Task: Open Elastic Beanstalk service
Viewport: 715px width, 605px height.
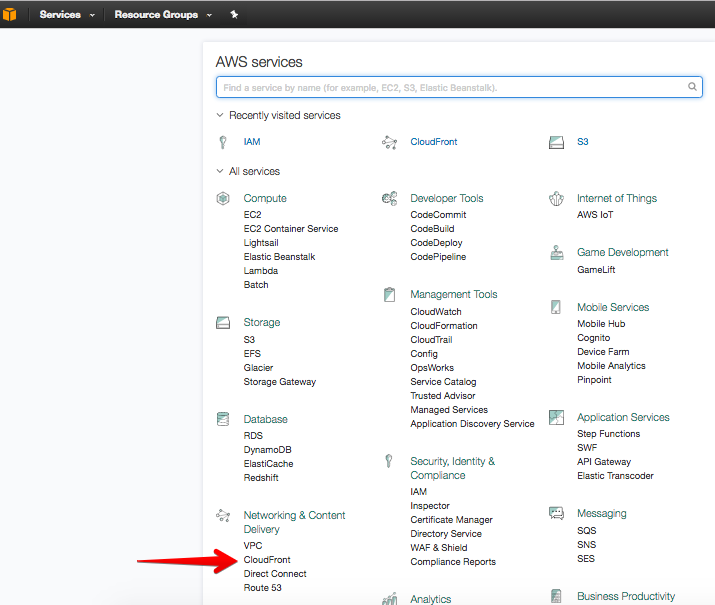Action: click(x=279, y=257)
